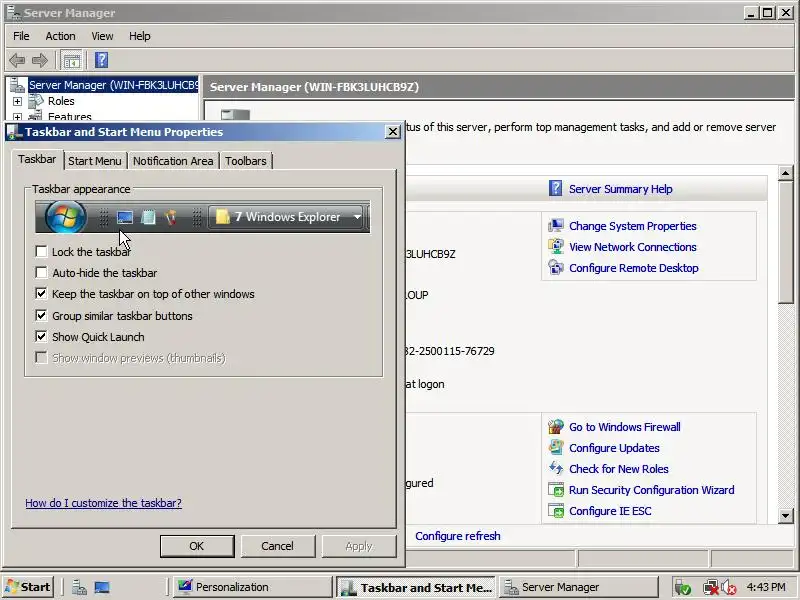Screen dimensions: 800x600
Task: Click the Configure Updates link
Action: pos(614,448)
